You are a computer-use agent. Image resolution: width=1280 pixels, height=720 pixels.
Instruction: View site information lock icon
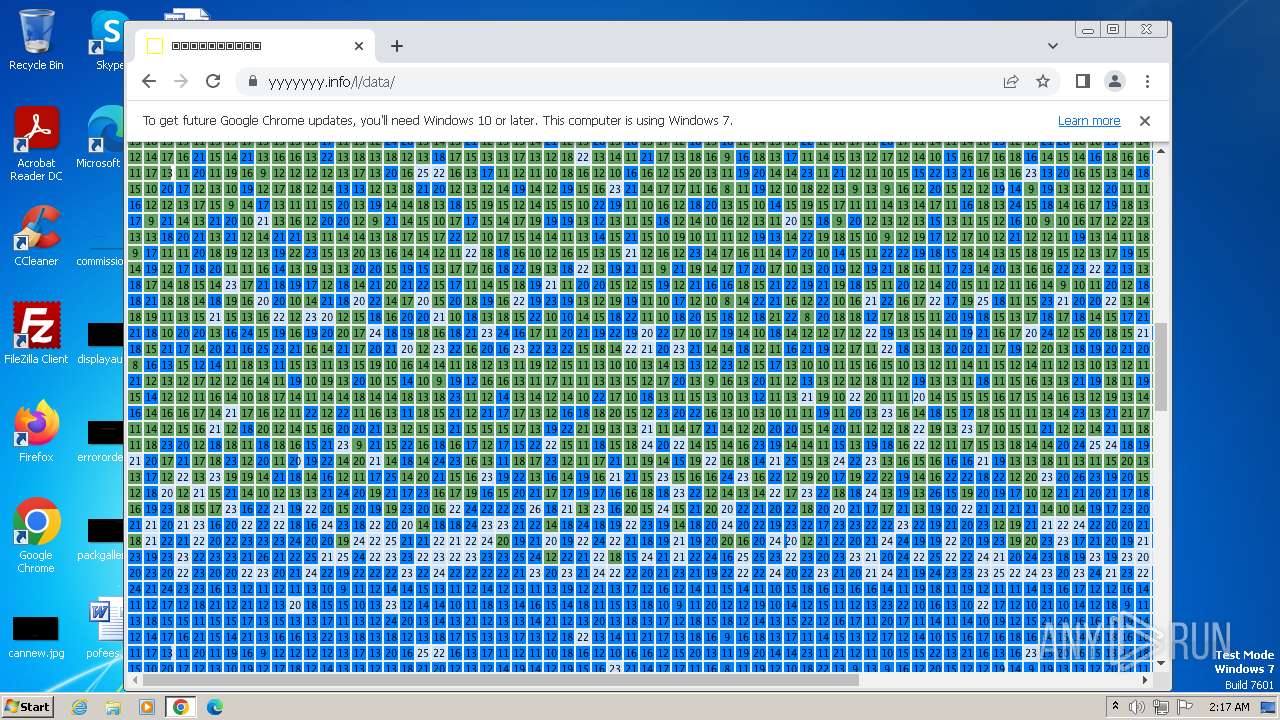(x=252, y=81)
